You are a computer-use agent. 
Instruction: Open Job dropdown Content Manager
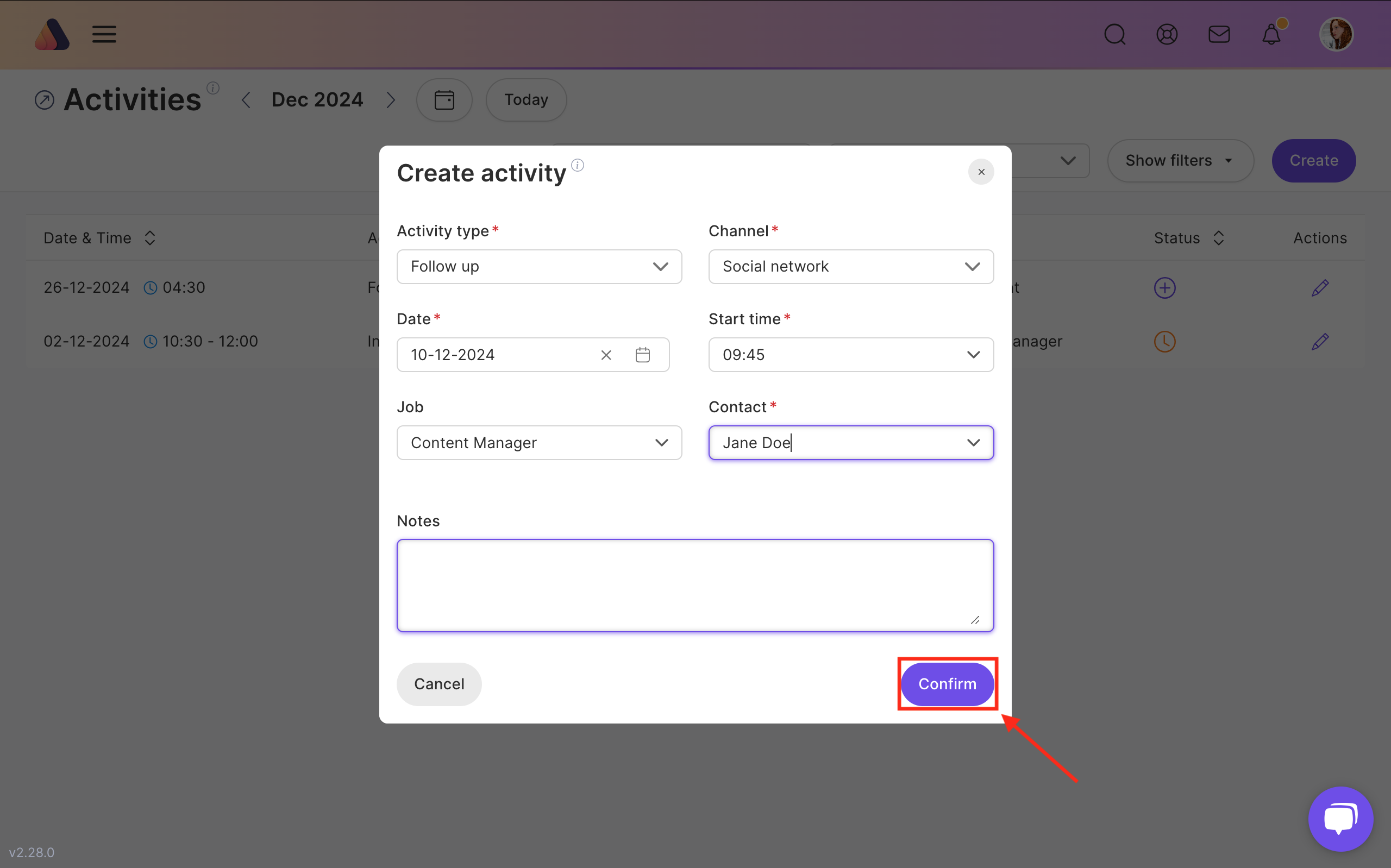(x=539, y=443)
